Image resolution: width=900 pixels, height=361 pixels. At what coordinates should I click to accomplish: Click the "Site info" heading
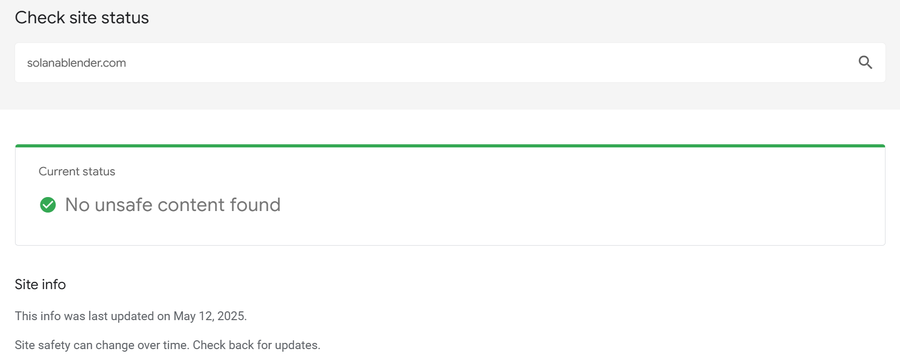pos(40,284)
